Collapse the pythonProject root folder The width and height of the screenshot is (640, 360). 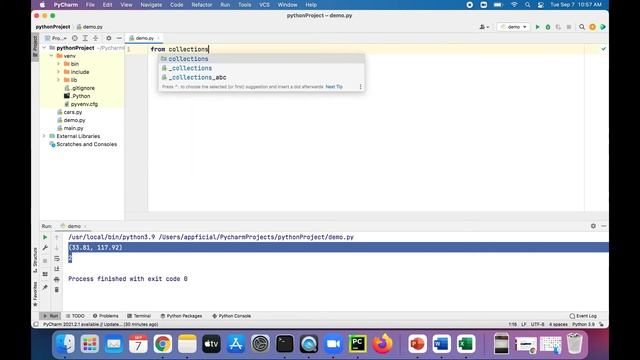(x=44, y=48)
